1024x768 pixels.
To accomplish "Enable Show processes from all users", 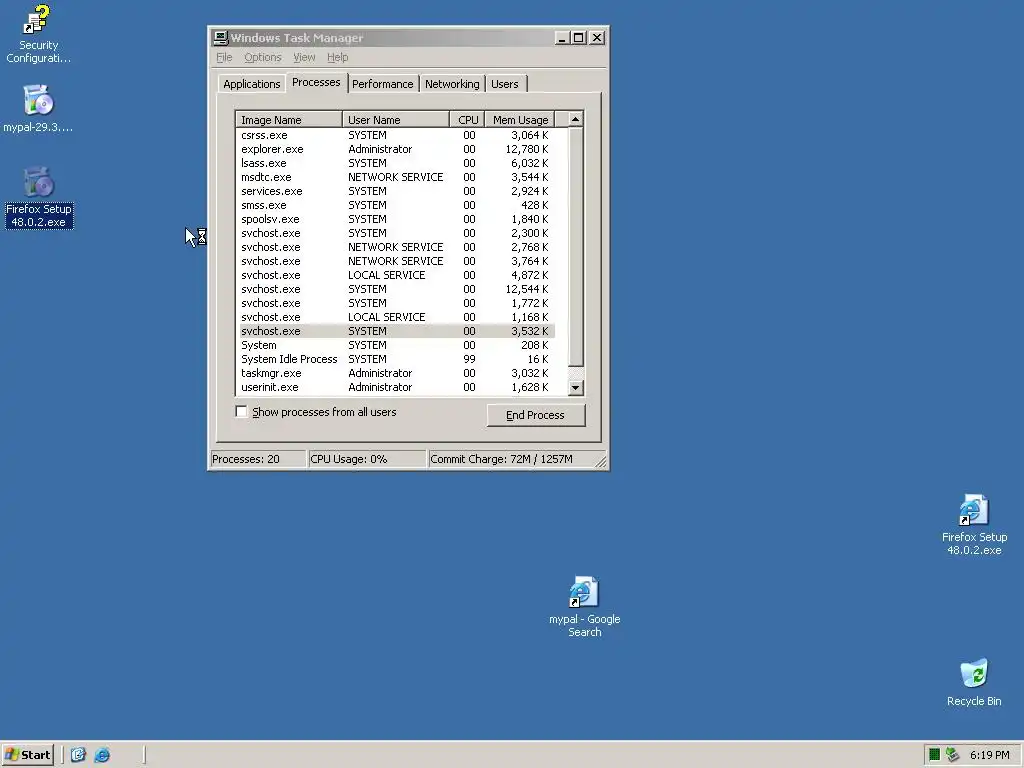I will click(x=242, y=411).
